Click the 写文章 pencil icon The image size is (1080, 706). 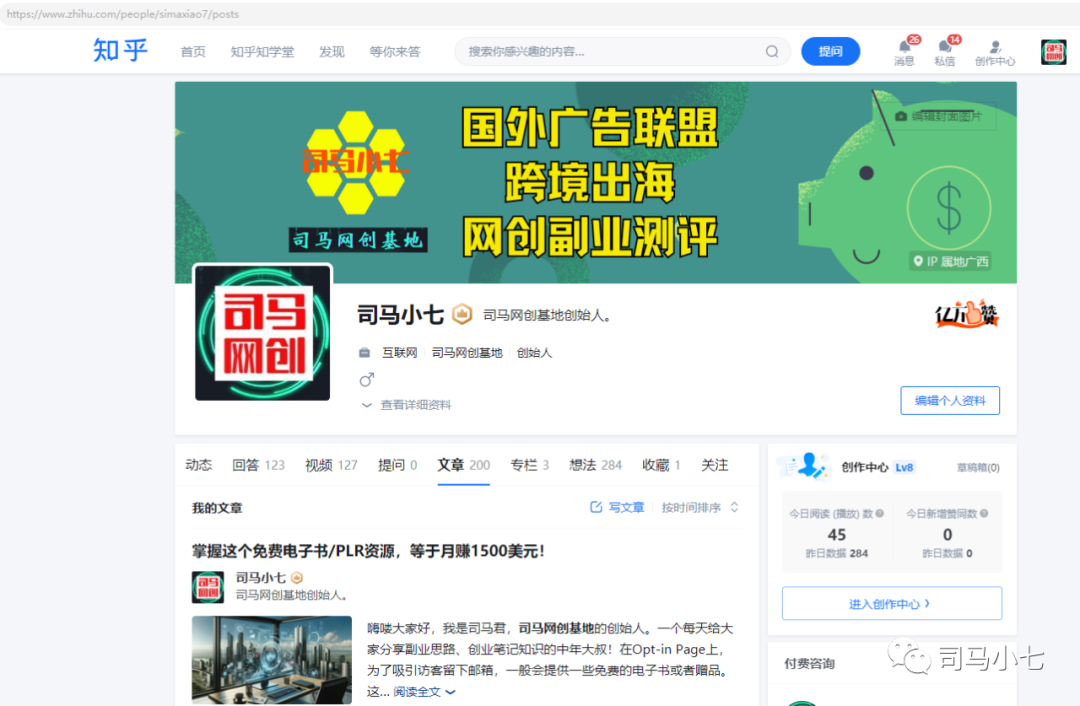tap(596, 507)
